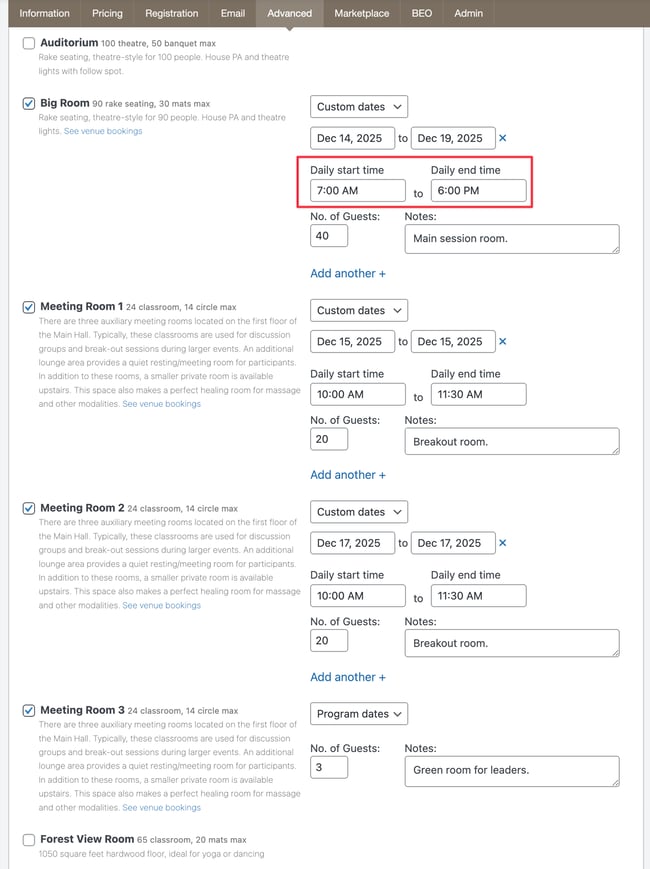
Task: Check the Auditorium checkbox
Action: coord(28,44)
